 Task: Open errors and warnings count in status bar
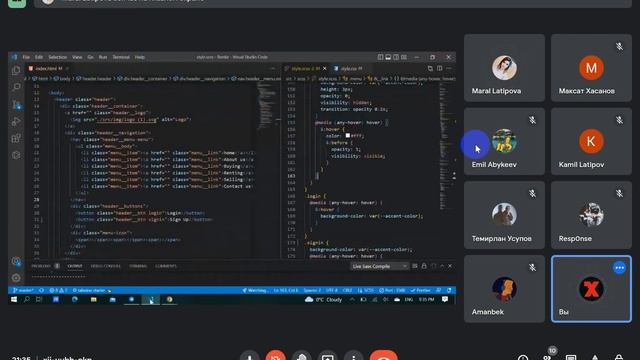pyautogui.click(x=58, y=290)
